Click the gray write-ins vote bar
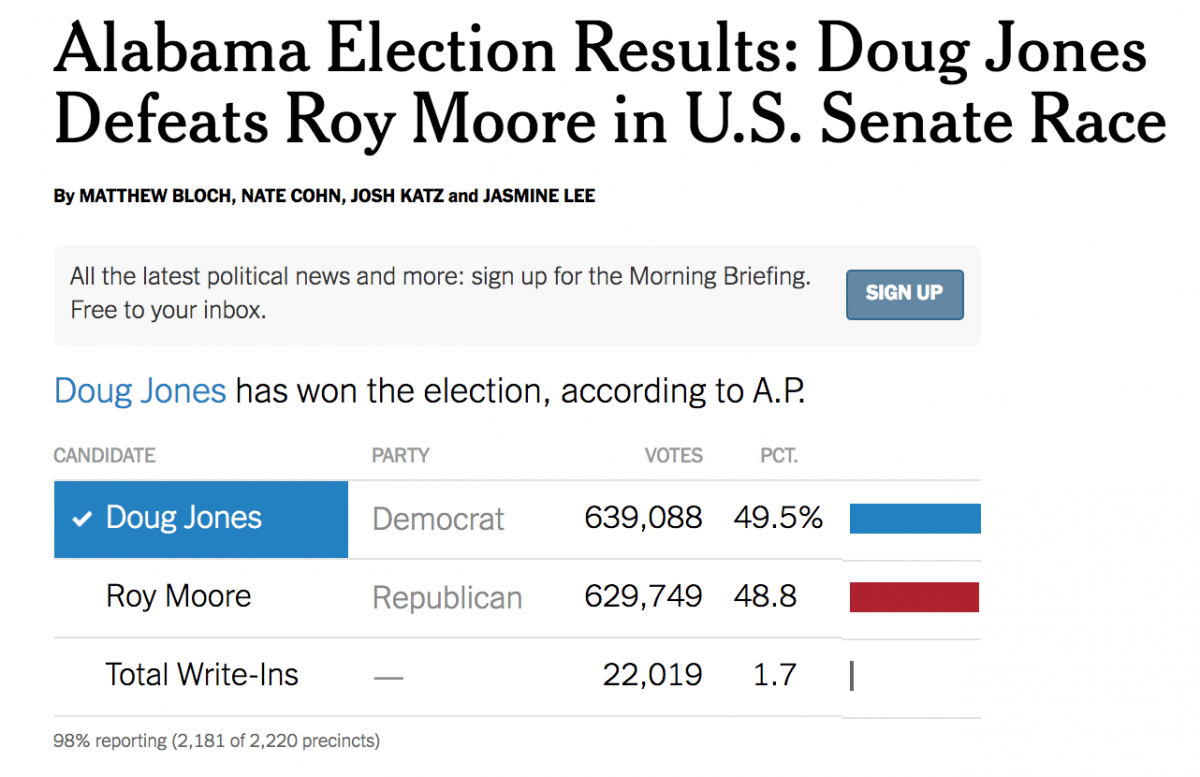Viewport: 1200px width, 777px height. click(x=852, y=676)
